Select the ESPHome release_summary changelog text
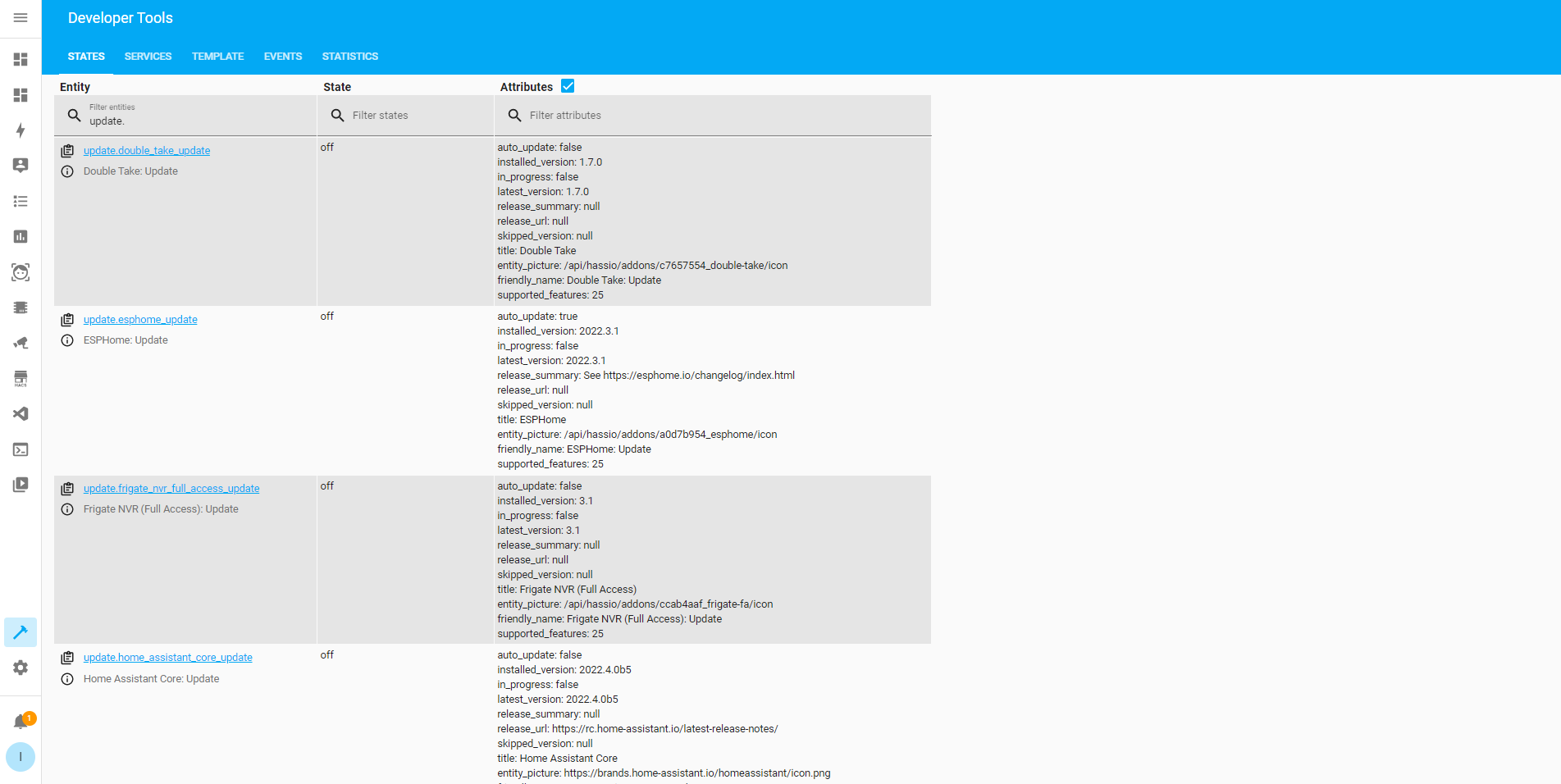Screen dimensions: 1561x784 [646, 376]
